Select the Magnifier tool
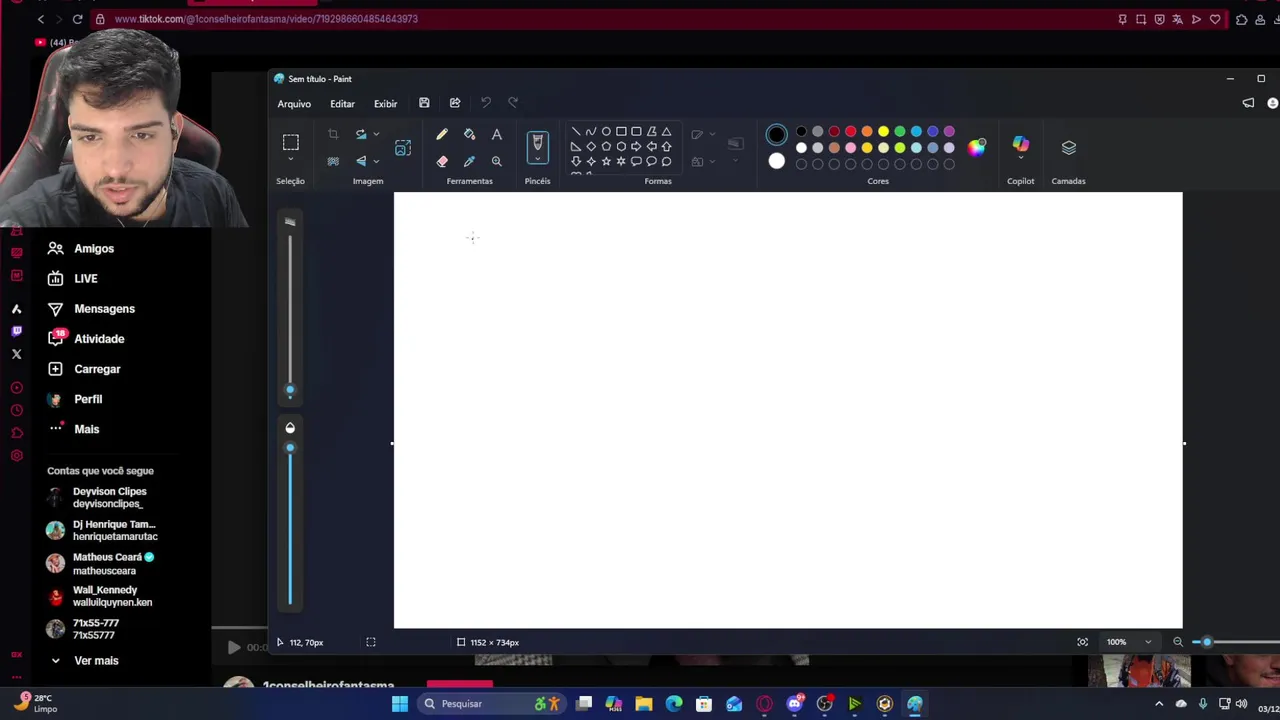This screenshot has width=1280, height=720. click(497, 161)
